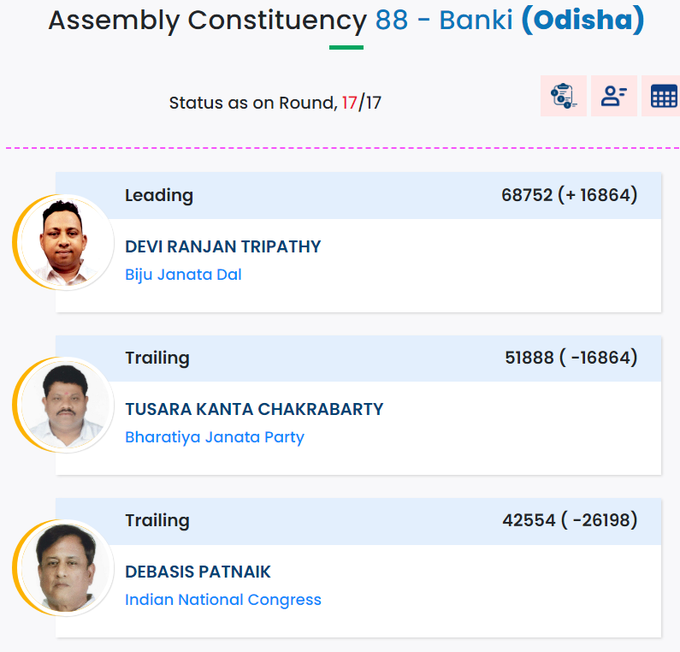Viewport: 680px width, 652px height.
Task: Select candidate name DEBASIS PATNAIK
Action: click(198, 572)
